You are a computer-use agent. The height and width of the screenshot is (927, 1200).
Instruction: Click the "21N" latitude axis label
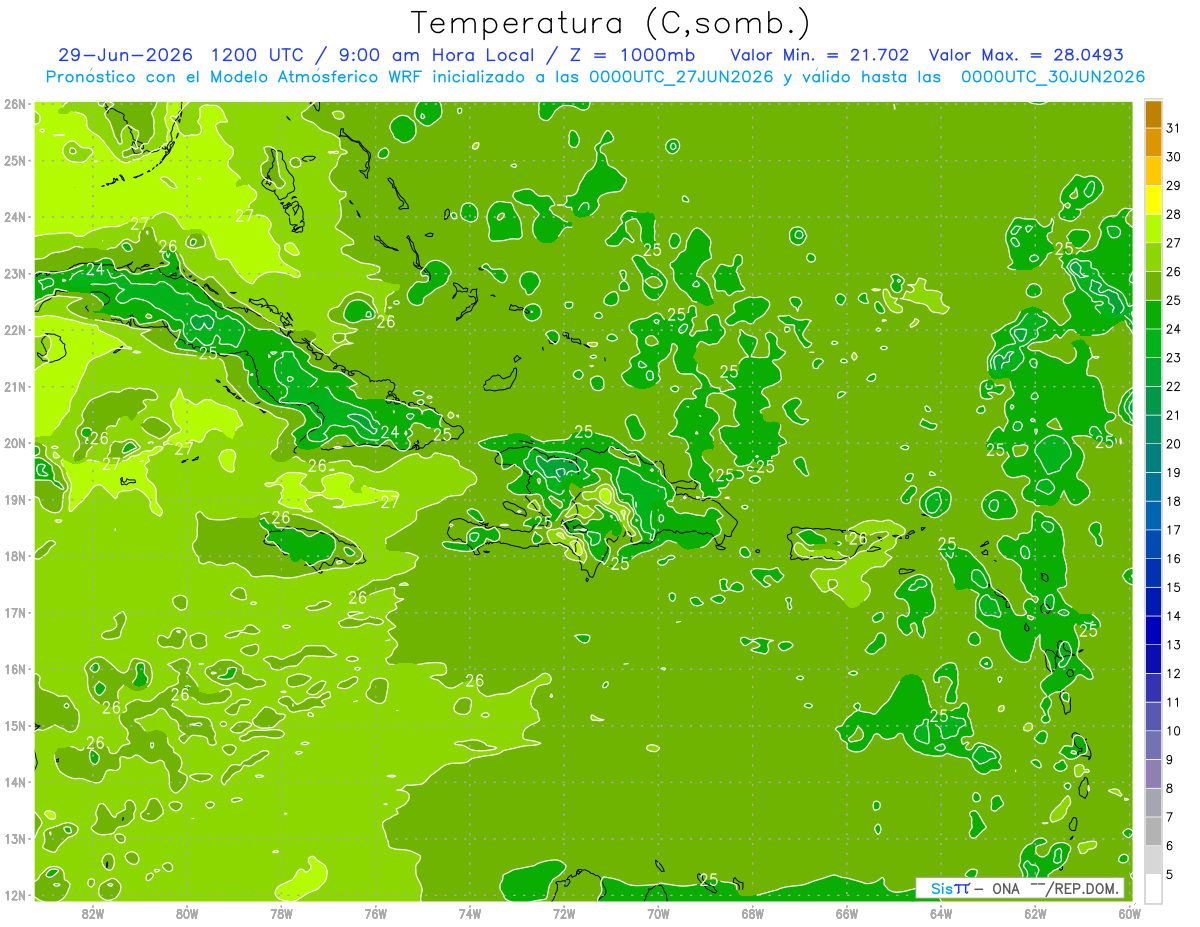tap(15, 386)
